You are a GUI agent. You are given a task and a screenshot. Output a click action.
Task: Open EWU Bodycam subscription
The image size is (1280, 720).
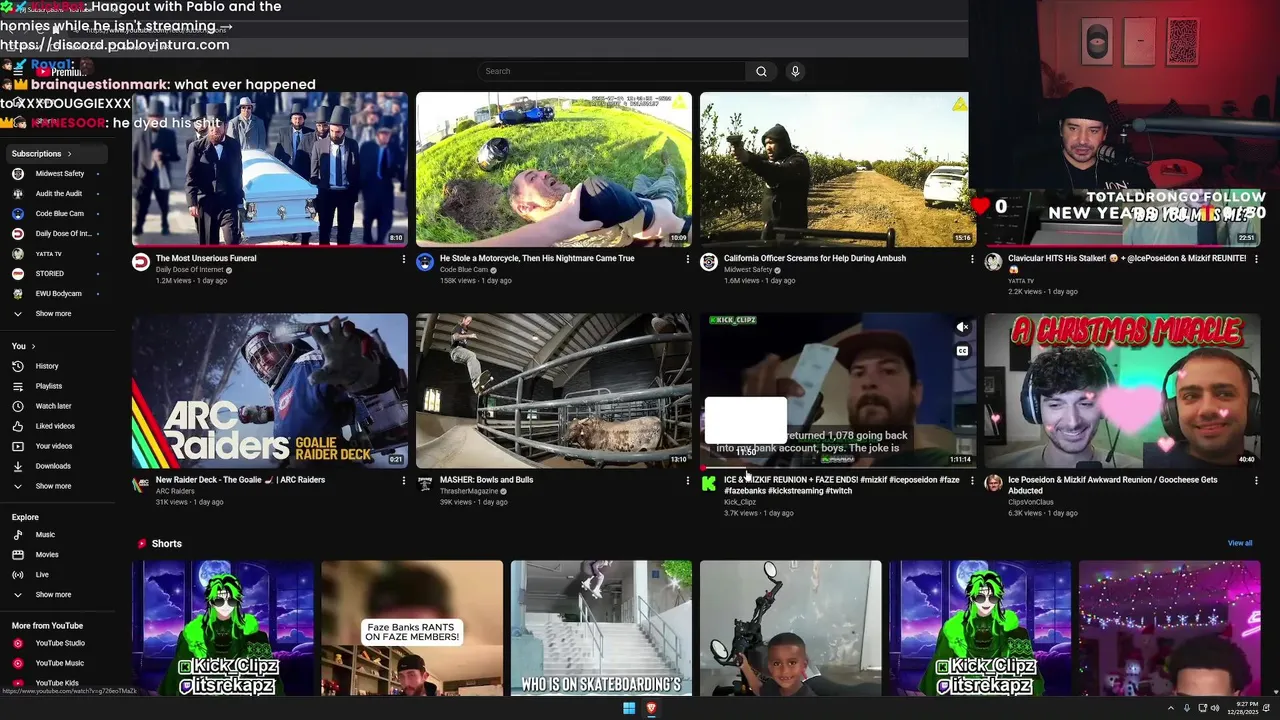59,294
